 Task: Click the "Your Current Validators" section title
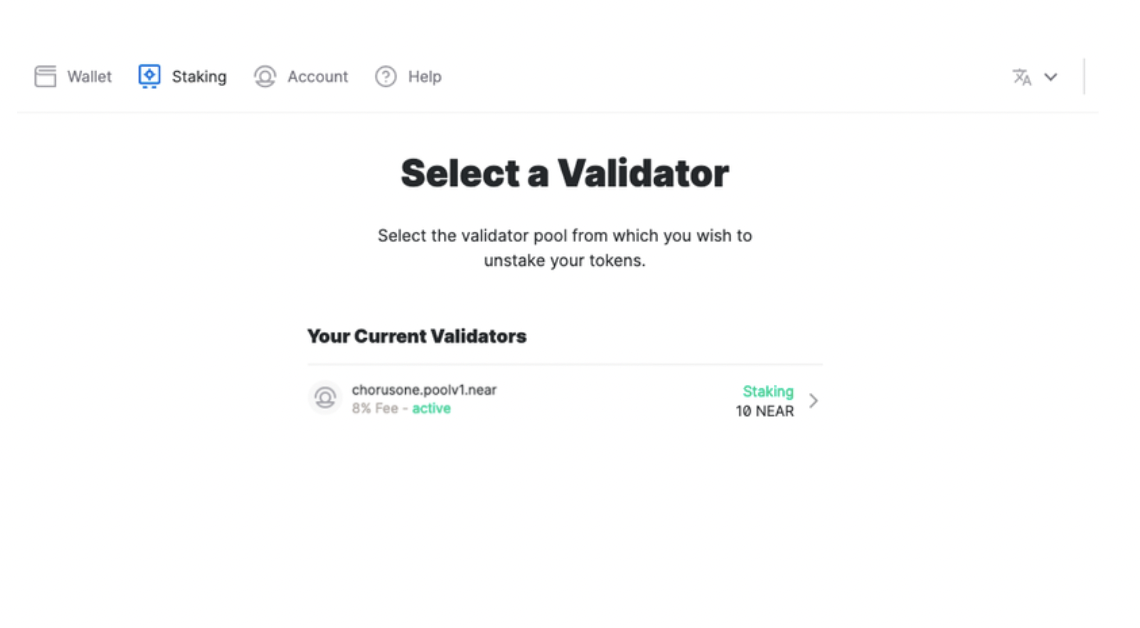tap(416, 336)
